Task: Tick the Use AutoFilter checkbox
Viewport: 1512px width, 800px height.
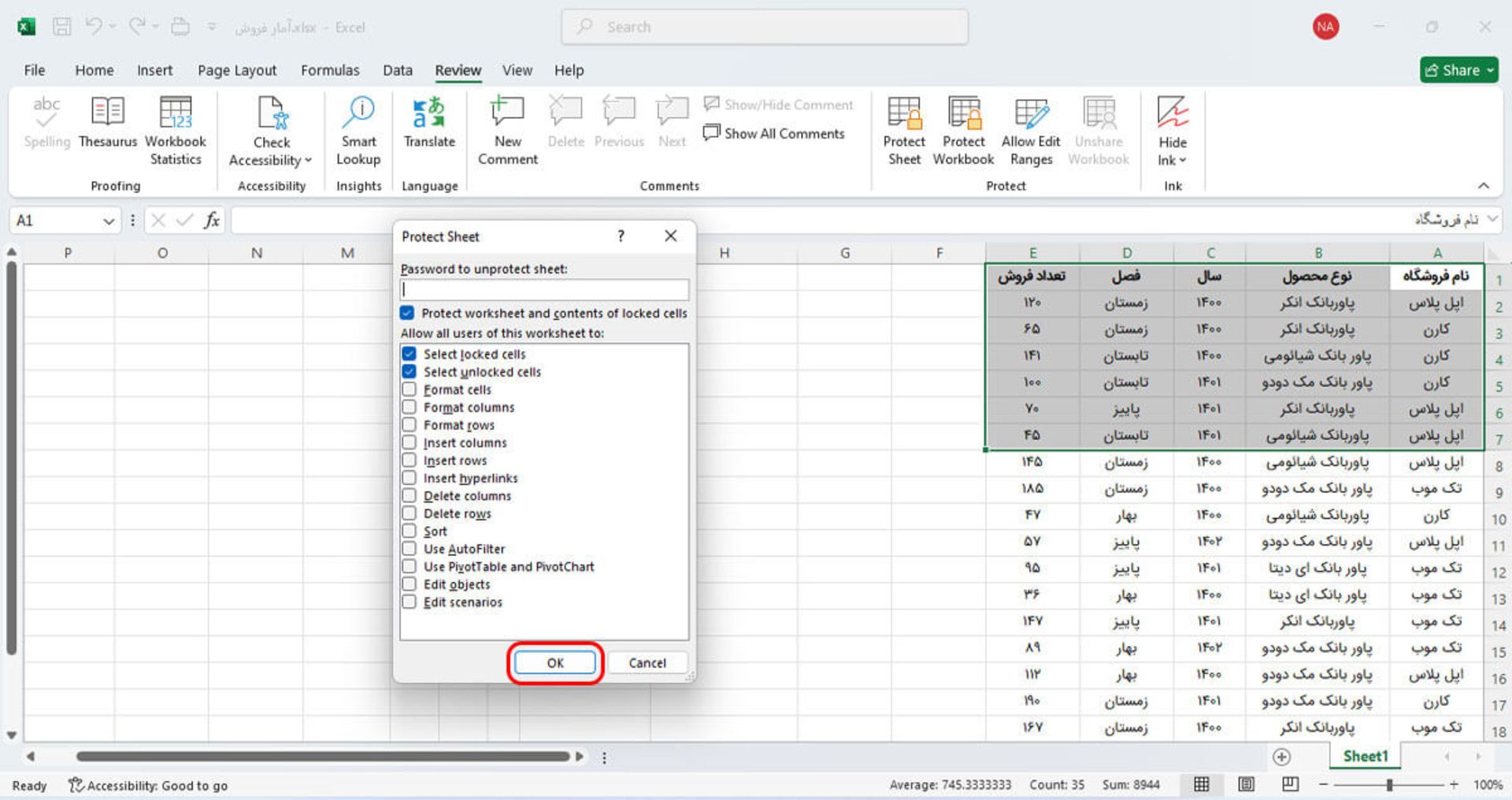Action: click(x=409, y=549)
